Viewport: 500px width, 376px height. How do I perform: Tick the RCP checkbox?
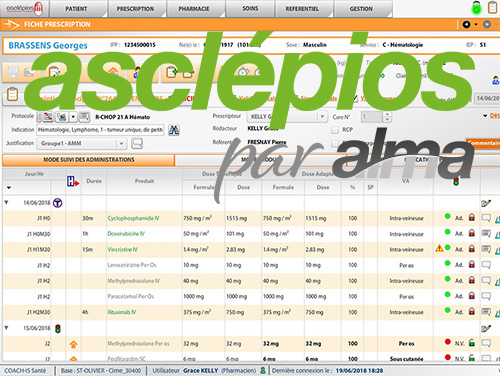coord(335,130)
